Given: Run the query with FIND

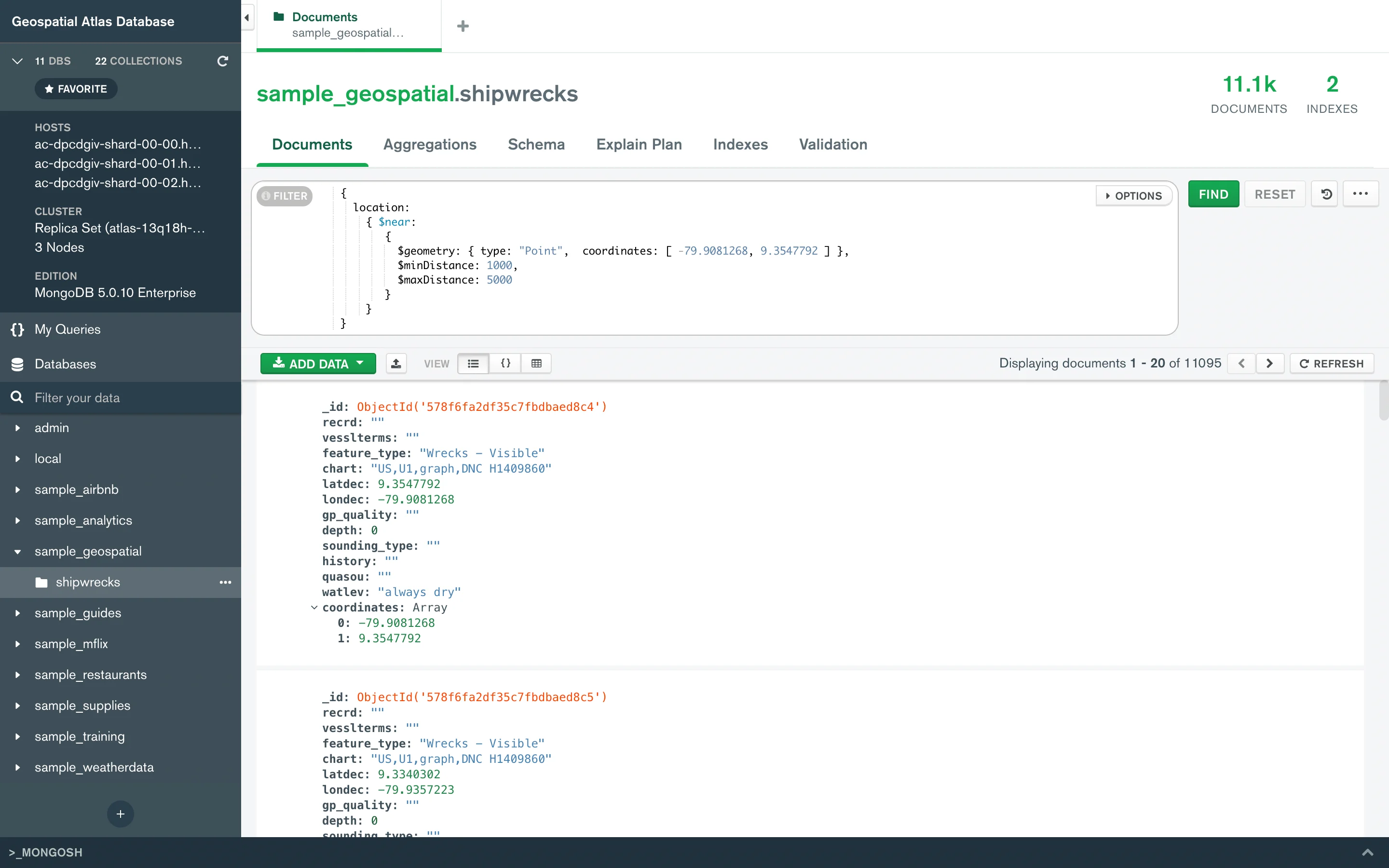Looking at the screenshot, I should [x=1213, y=194].
